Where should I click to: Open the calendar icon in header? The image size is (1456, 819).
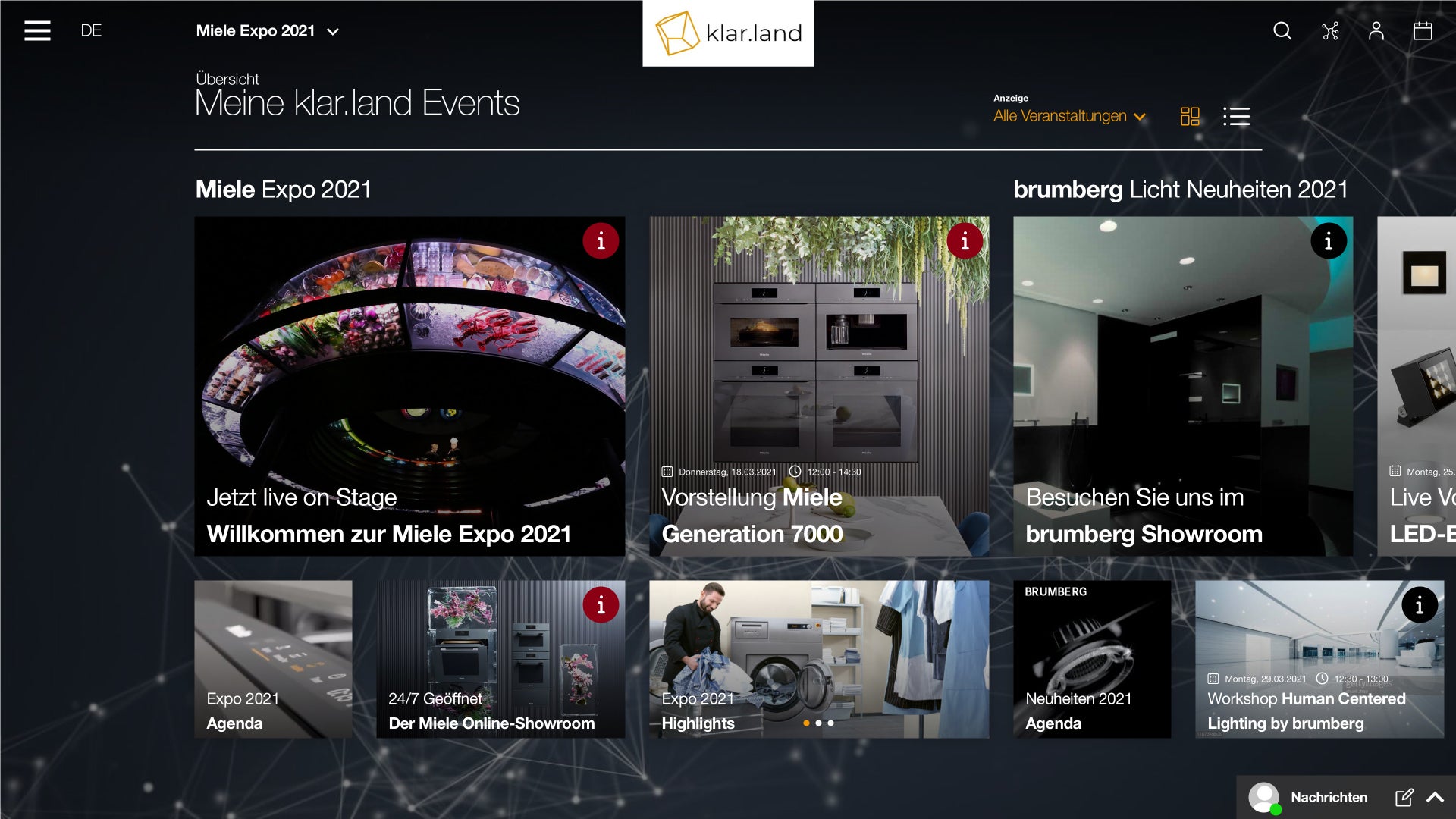(x=1423, y=30)
